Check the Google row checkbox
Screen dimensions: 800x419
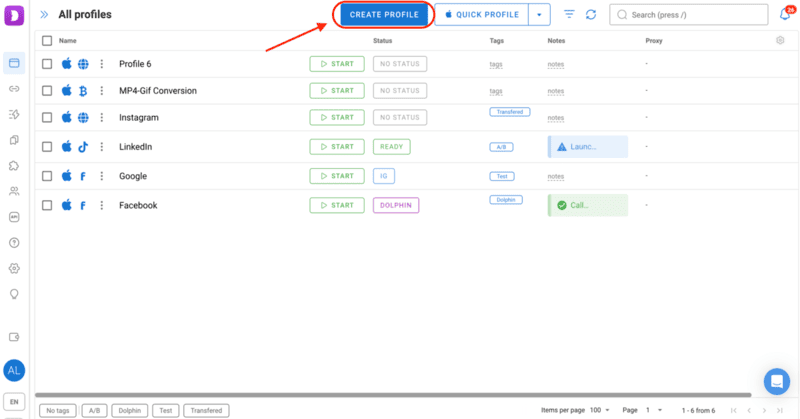coord(47,176)
